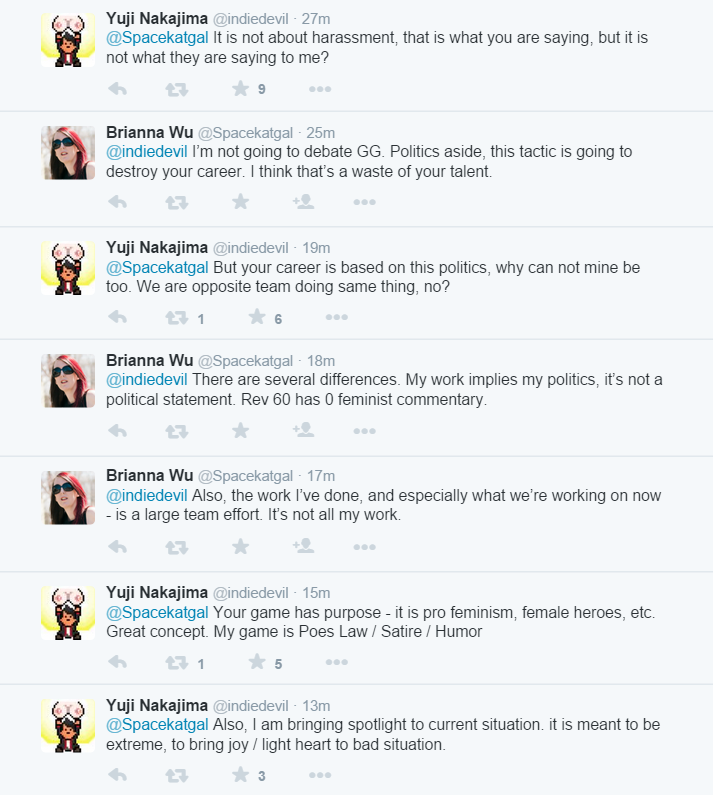Open Yuji Nakajima's name on 15m tweet
Viewport: 713px width, 795px height.
(x=157, y=592)
